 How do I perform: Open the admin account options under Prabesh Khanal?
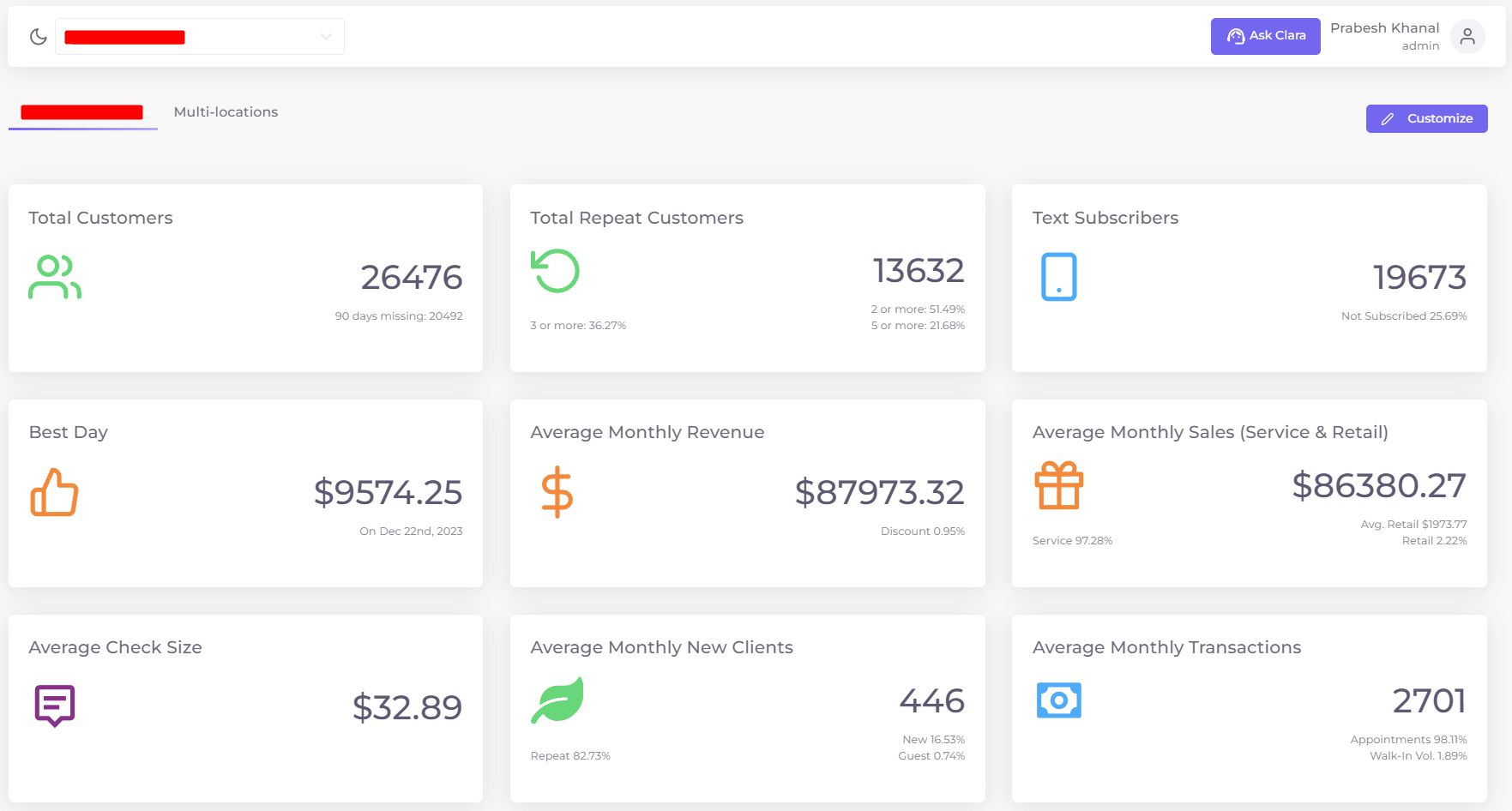click(1419, 45)
